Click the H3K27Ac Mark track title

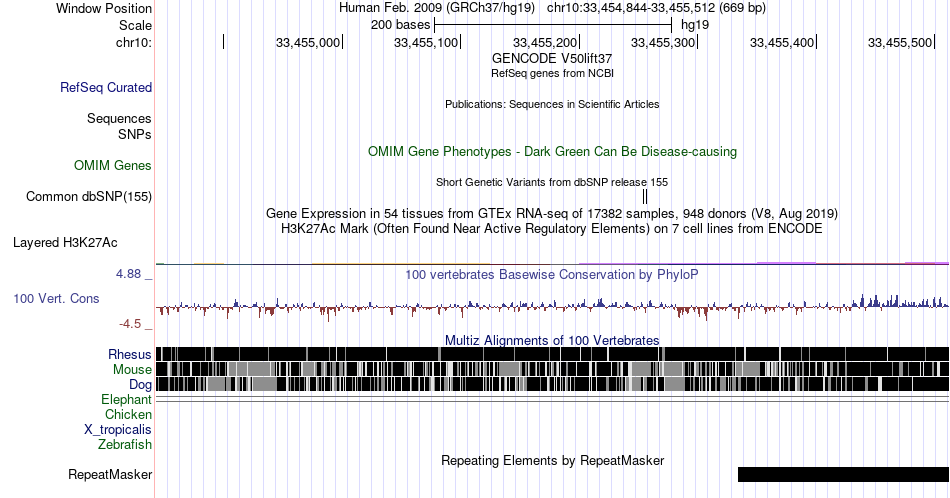click(552, 228)
